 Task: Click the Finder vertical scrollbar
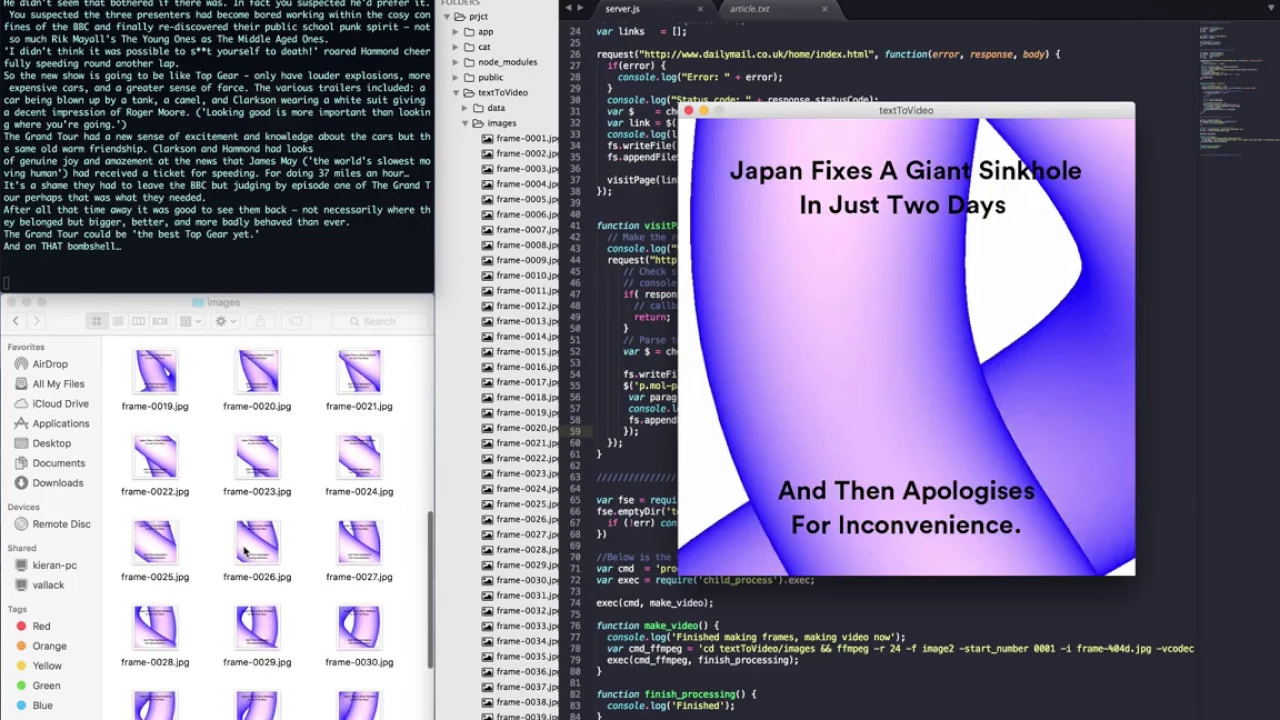click(x=431, y=590)
